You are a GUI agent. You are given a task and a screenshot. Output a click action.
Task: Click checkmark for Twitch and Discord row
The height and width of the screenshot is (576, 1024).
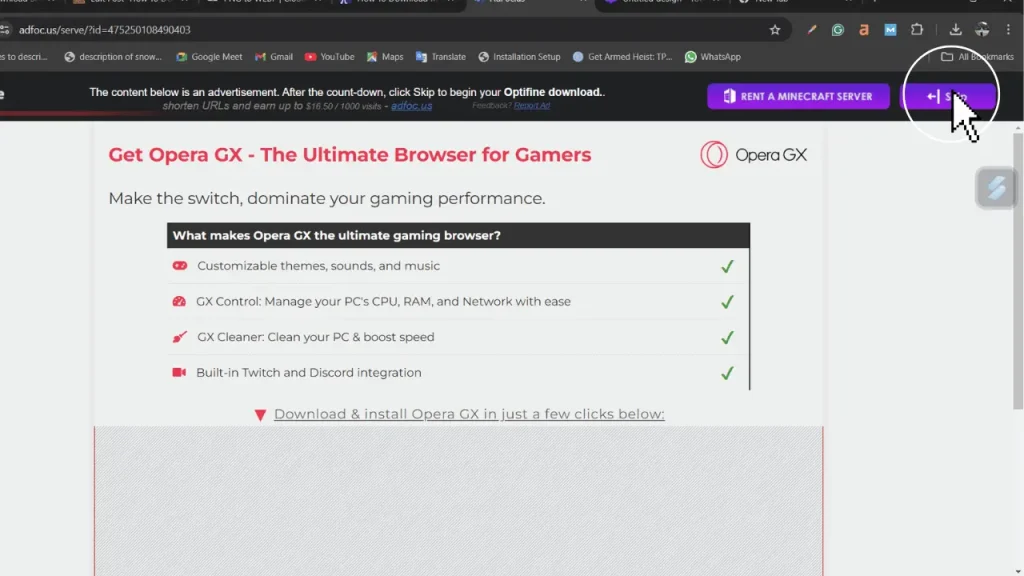(x=727, y=373)
